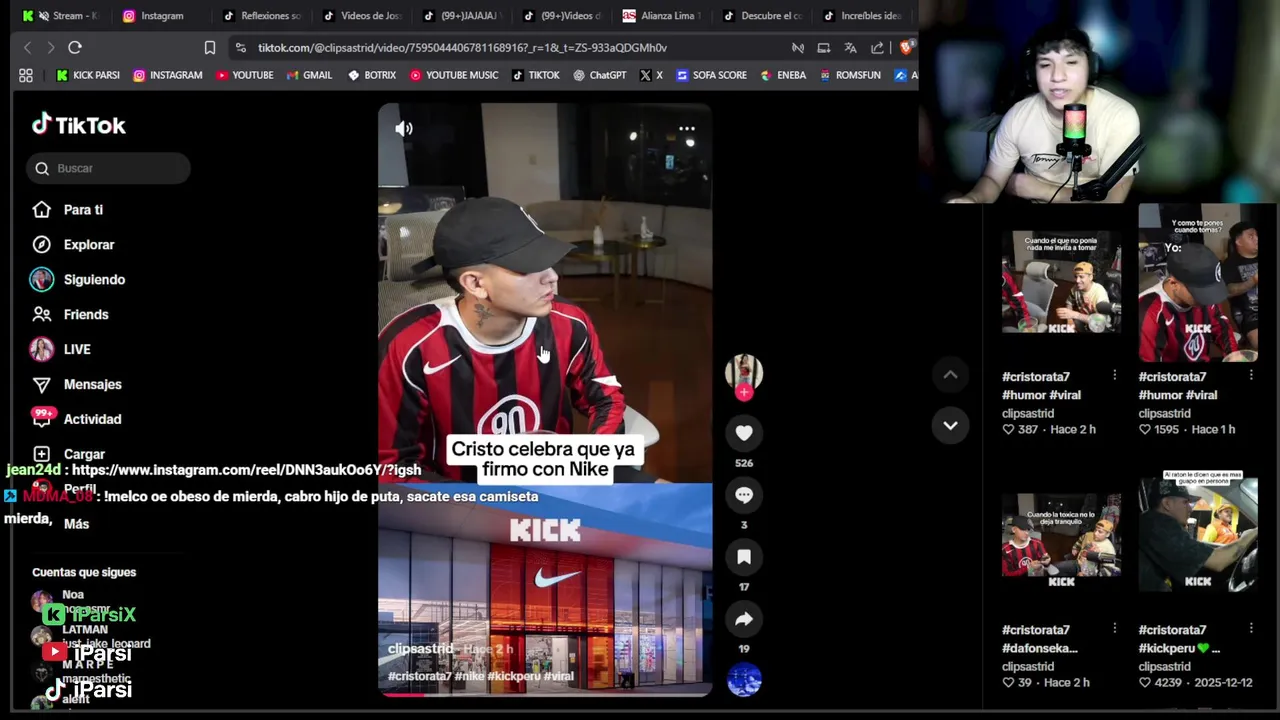
Task: Follow creator with the red plus badge
Action: point(744,393)
